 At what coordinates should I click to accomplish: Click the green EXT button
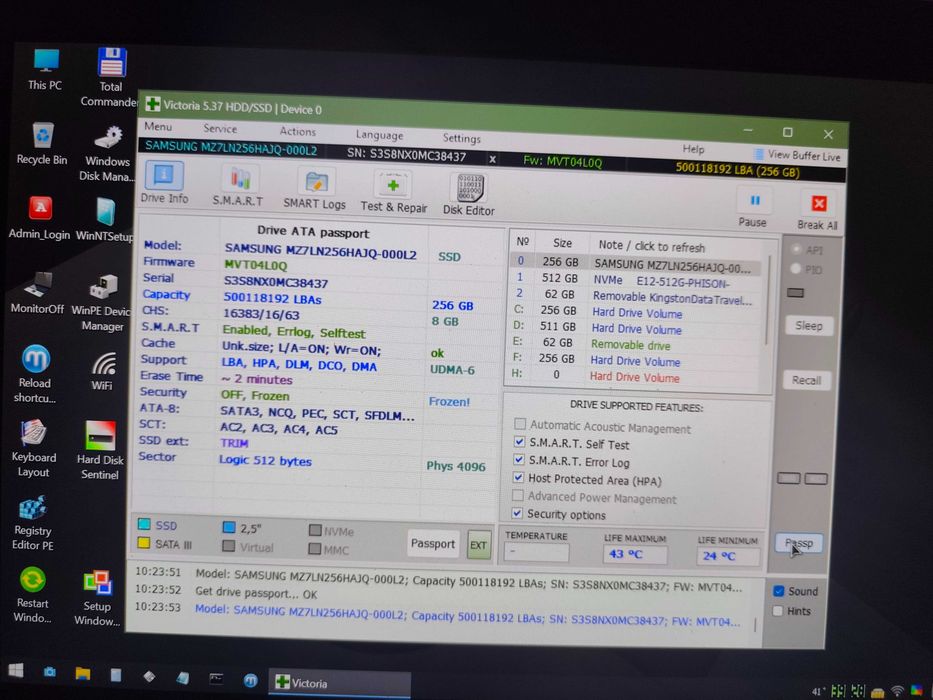479,545
